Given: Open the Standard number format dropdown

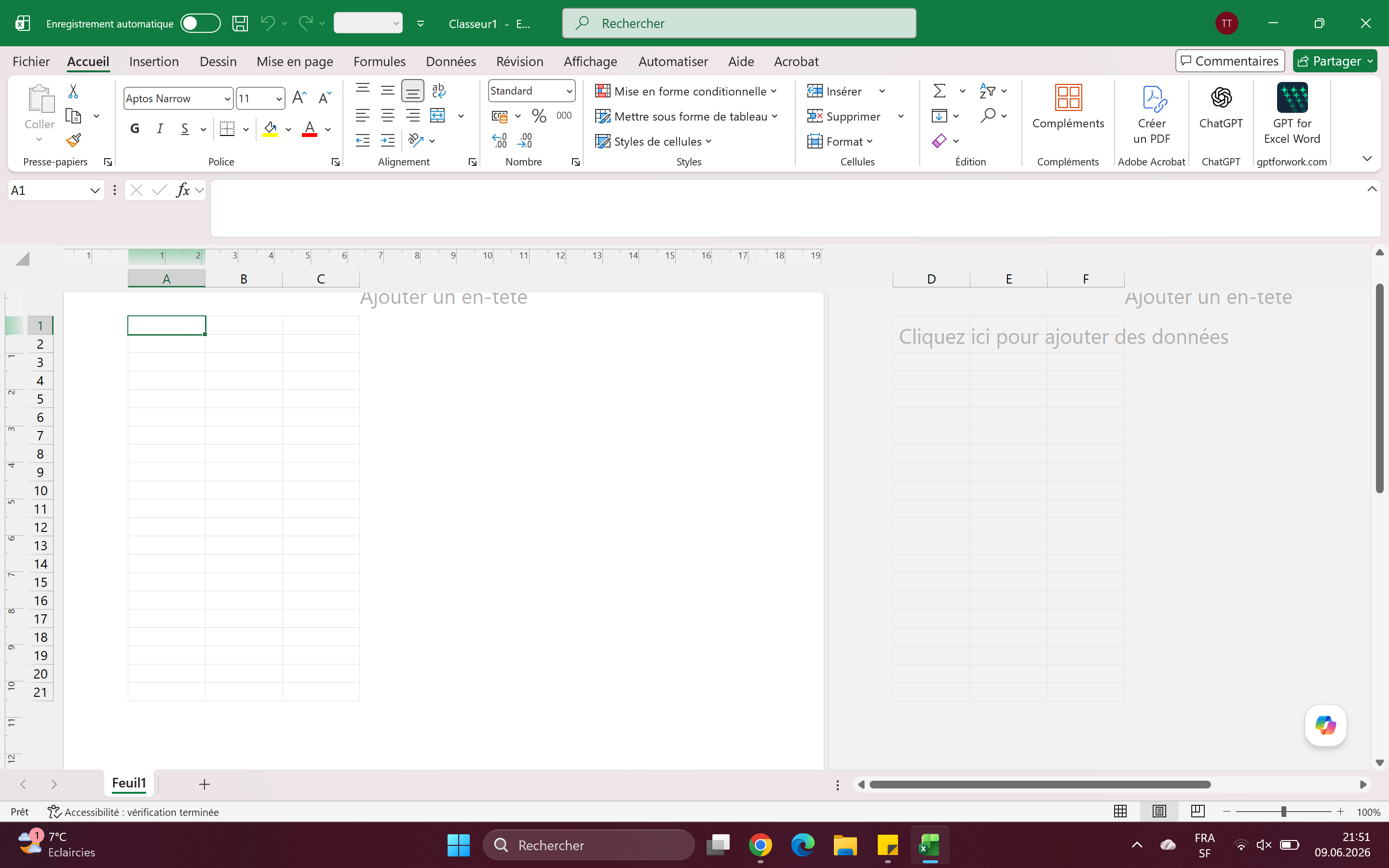Looking at the screenshot, I should (x=569, y=91).
